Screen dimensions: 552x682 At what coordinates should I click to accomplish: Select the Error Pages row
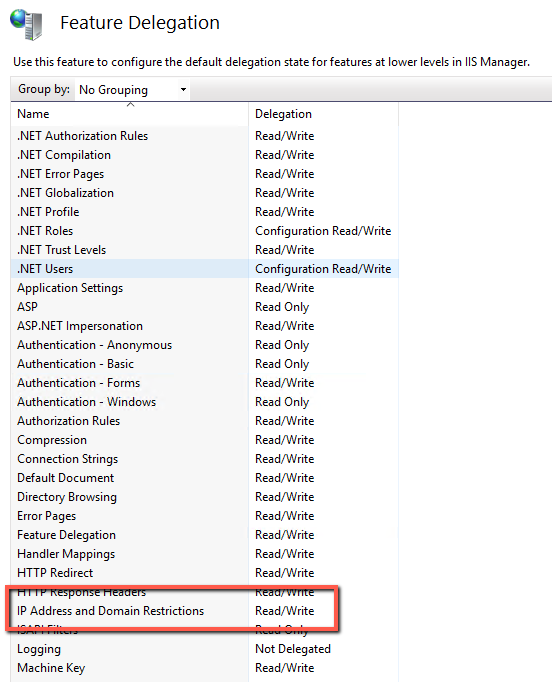click(204, 516)
